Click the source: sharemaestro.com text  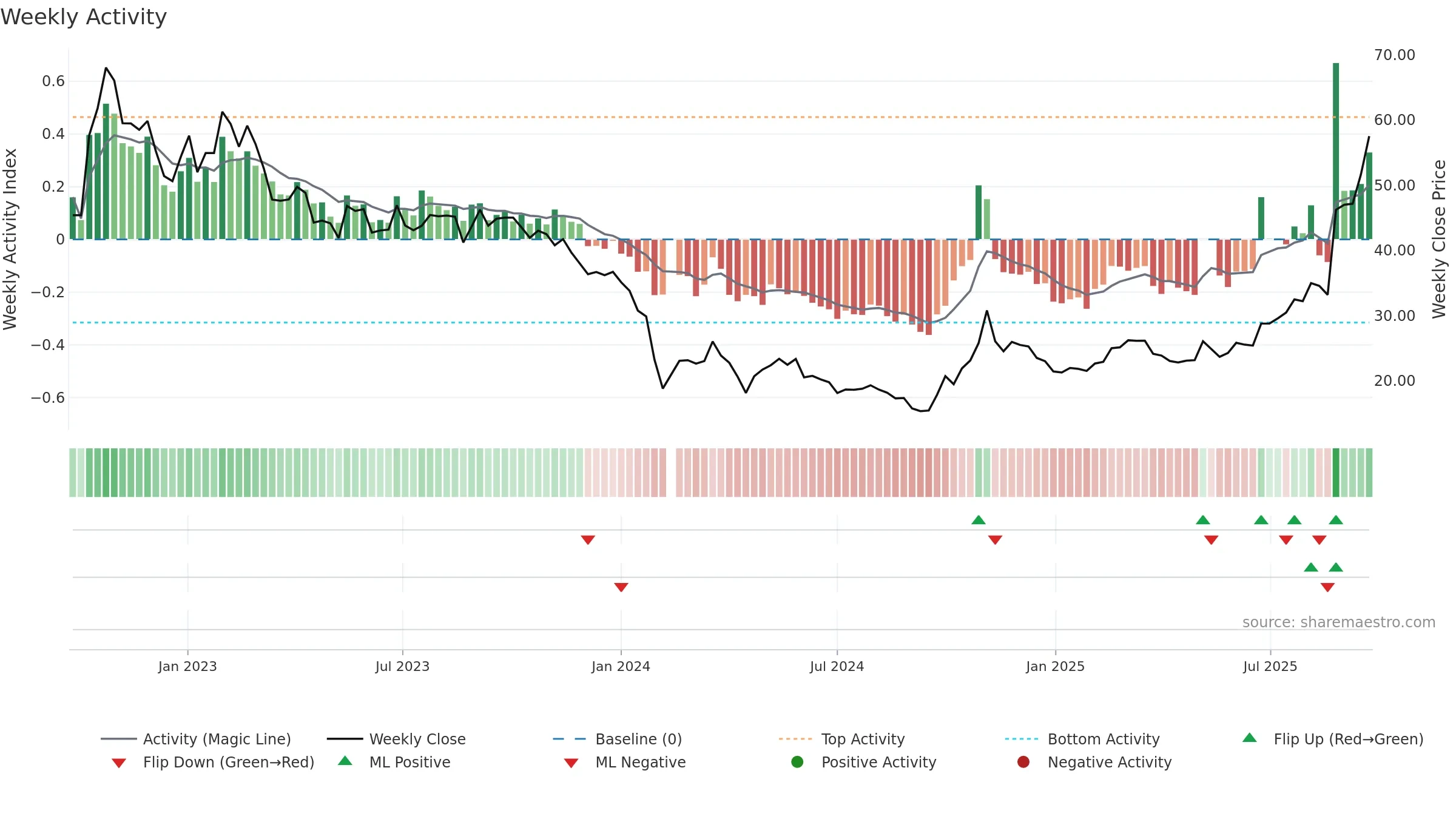click(x=1339, y=622)
